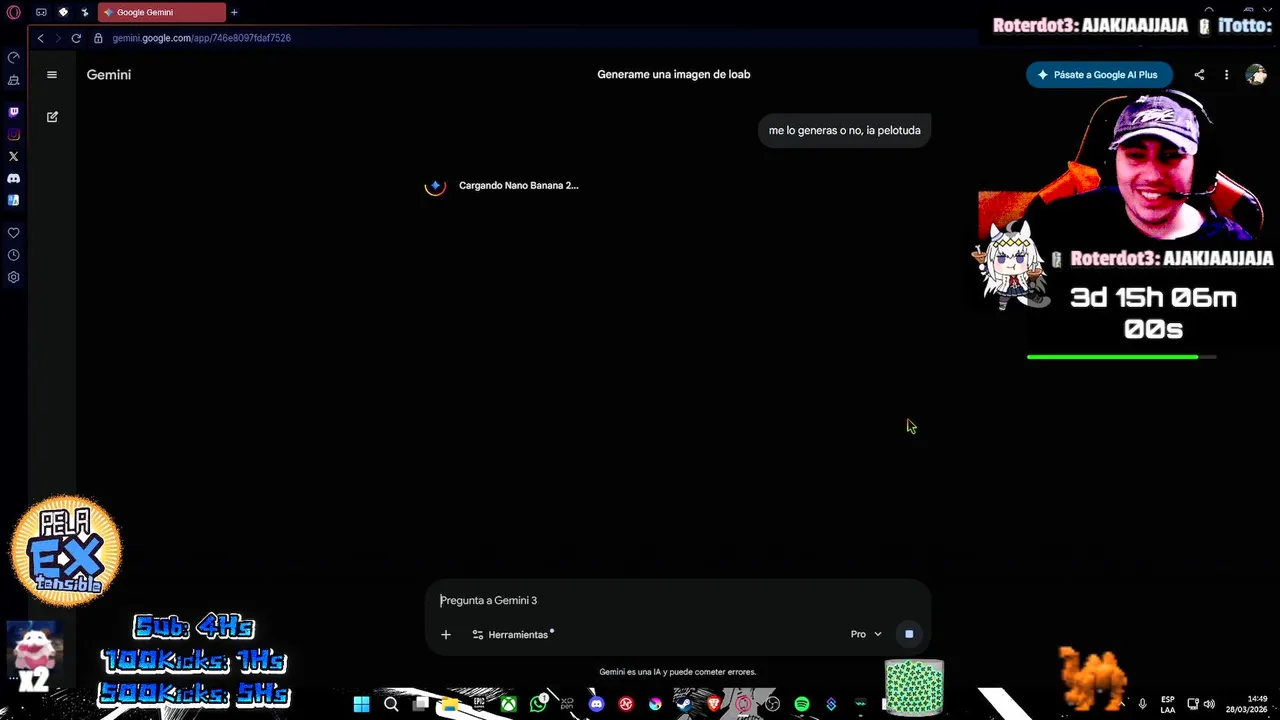Screen dimensions: 1280x720
Task: Start a new chat with the compose icon
Action: point(52,117)
